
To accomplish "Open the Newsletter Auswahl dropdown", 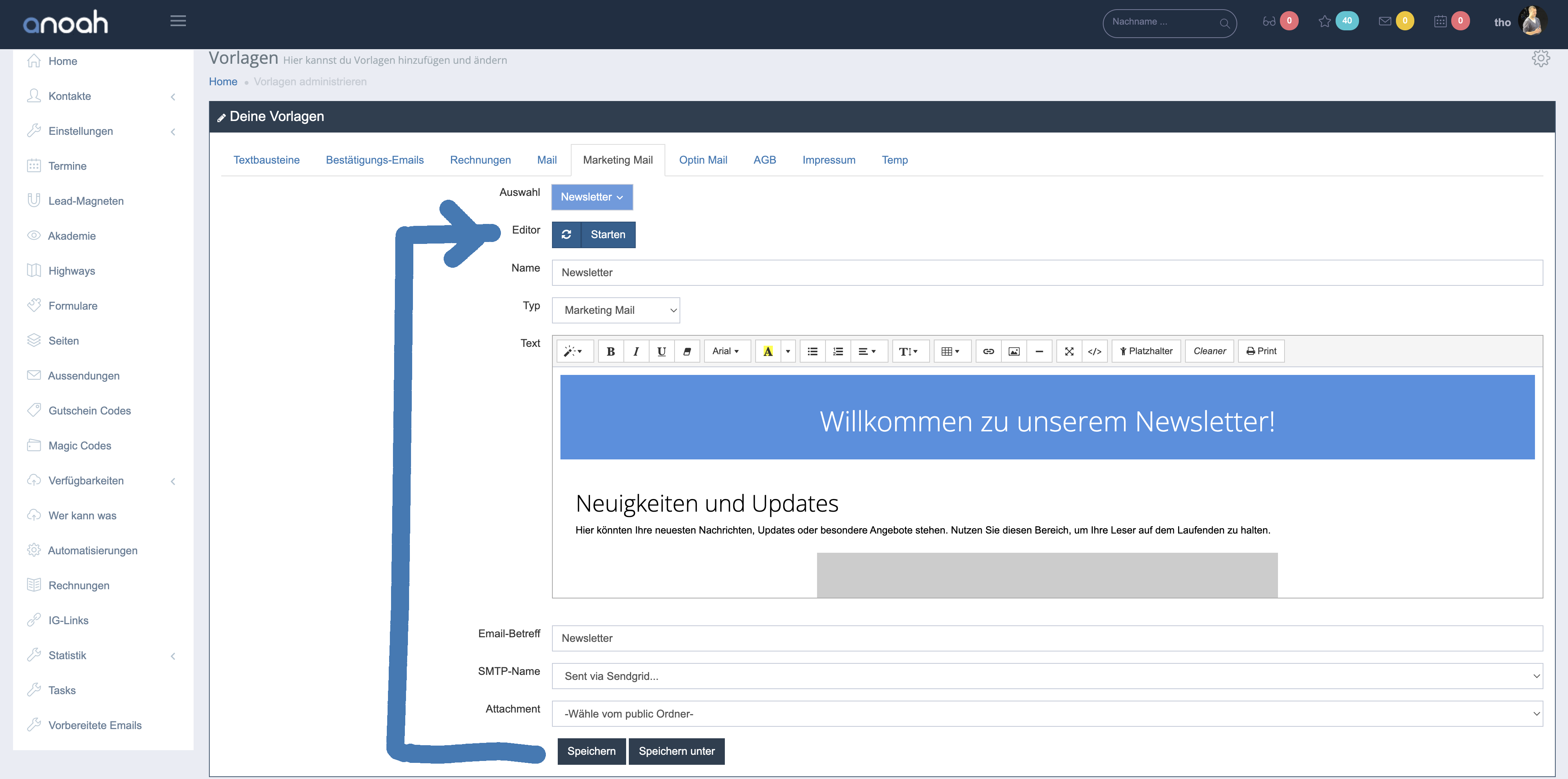I will tap(592, 197).
